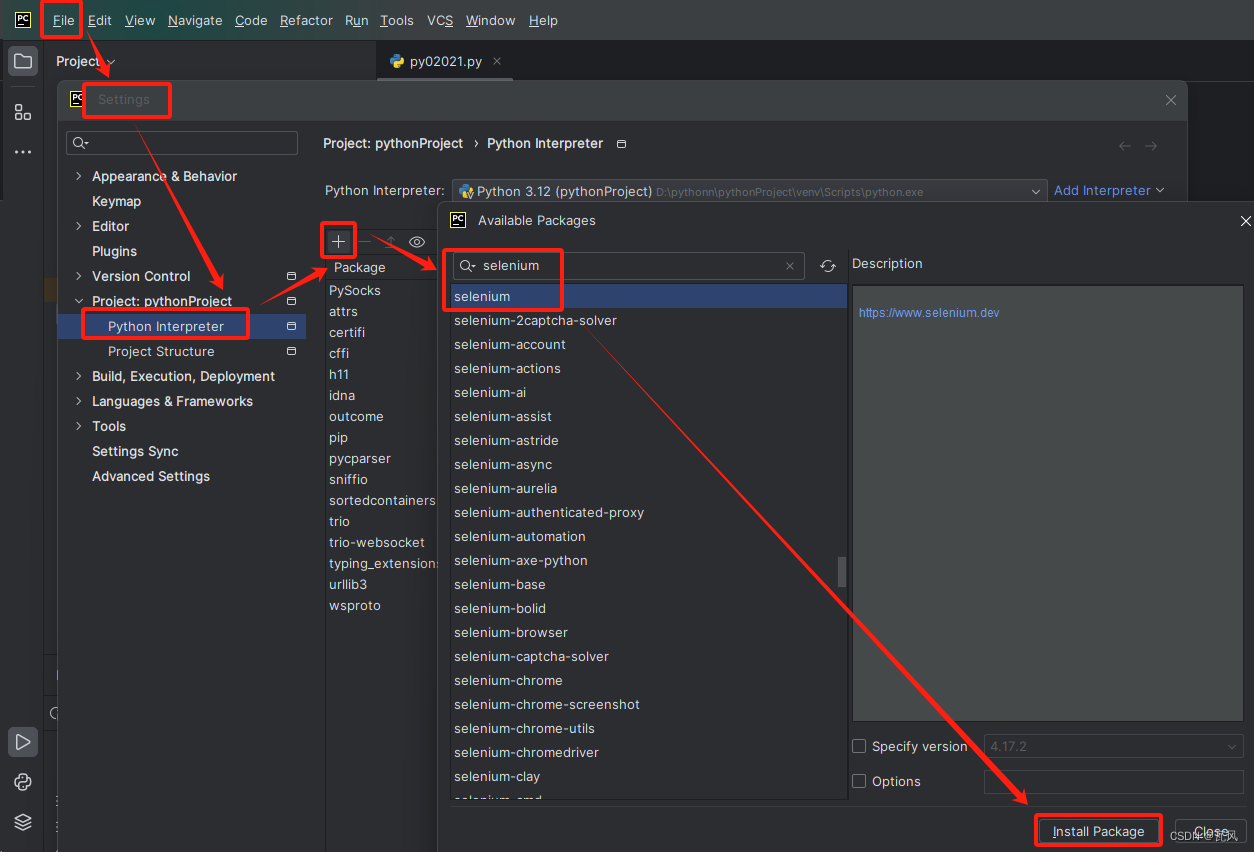
Task: Select Advanced Settings in settings tree
Action: point(151,476)
